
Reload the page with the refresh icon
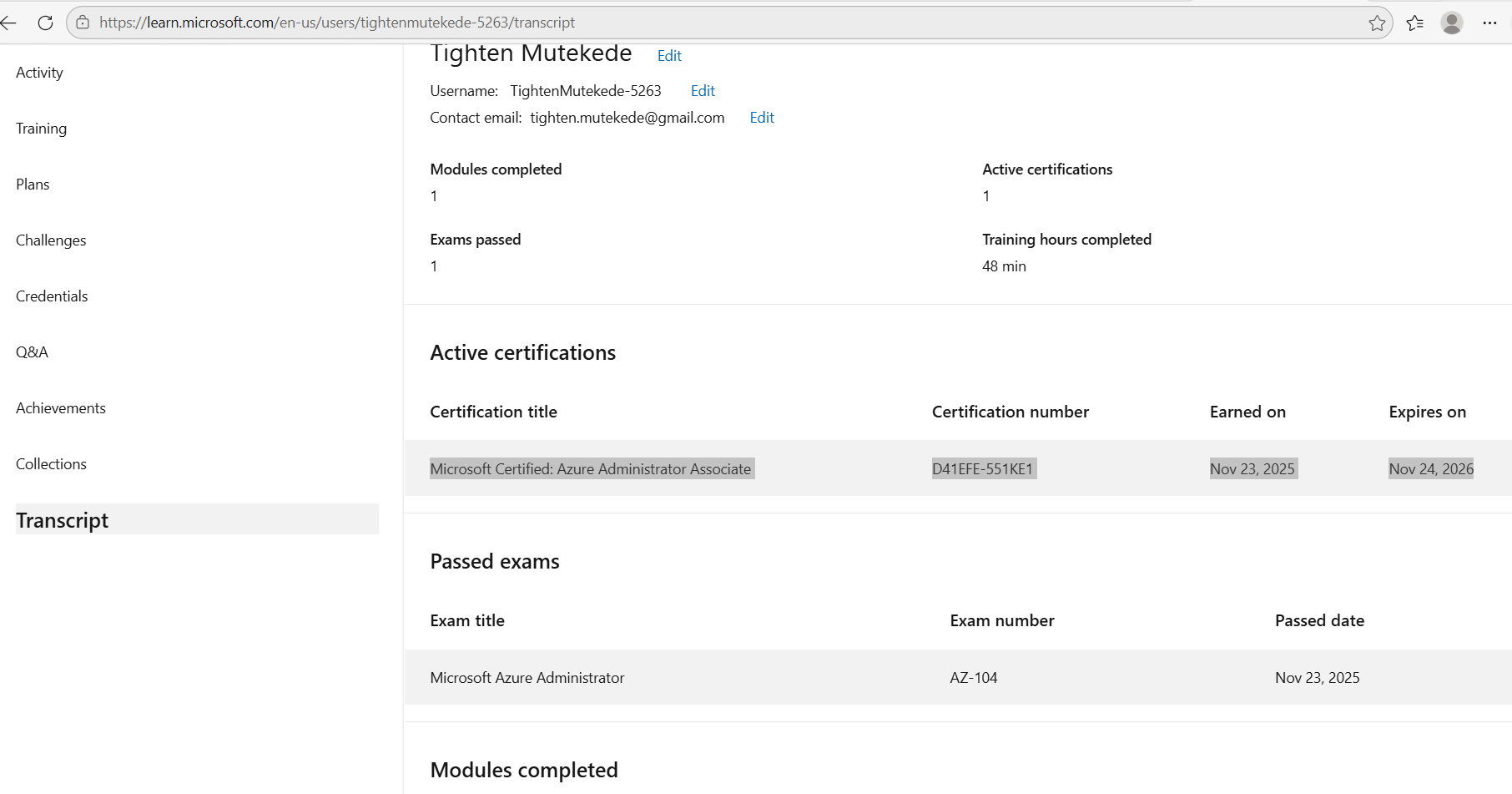point(45,23)
